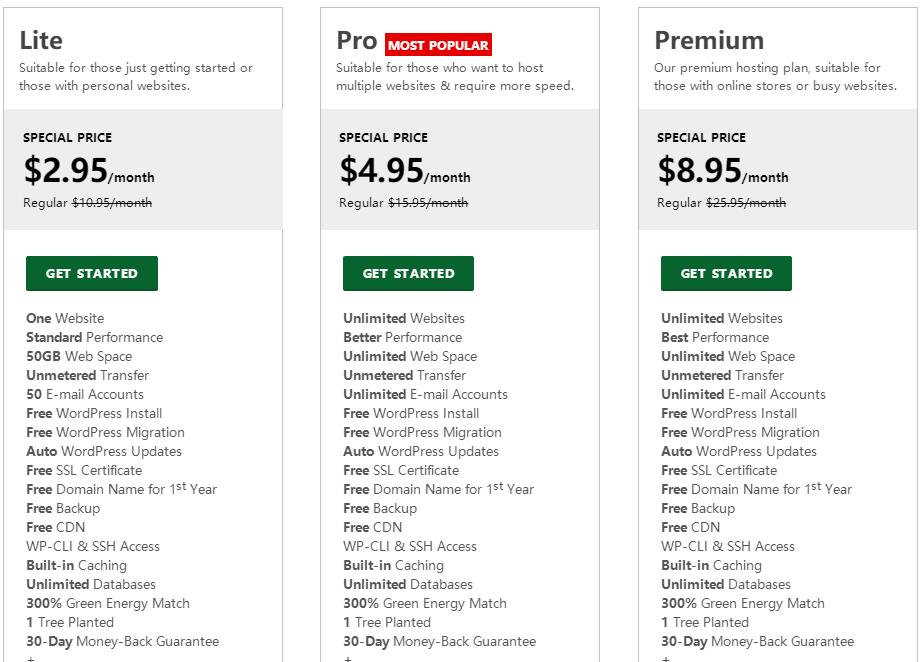Click "One Website" feature in Lite plan
Viewport: 921px width, 662px height.
[65, 319]
